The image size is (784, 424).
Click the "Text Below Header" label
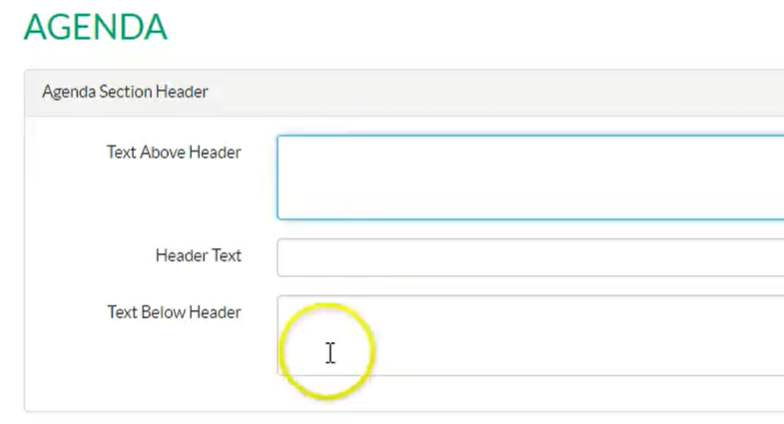(x=173, y=312)
